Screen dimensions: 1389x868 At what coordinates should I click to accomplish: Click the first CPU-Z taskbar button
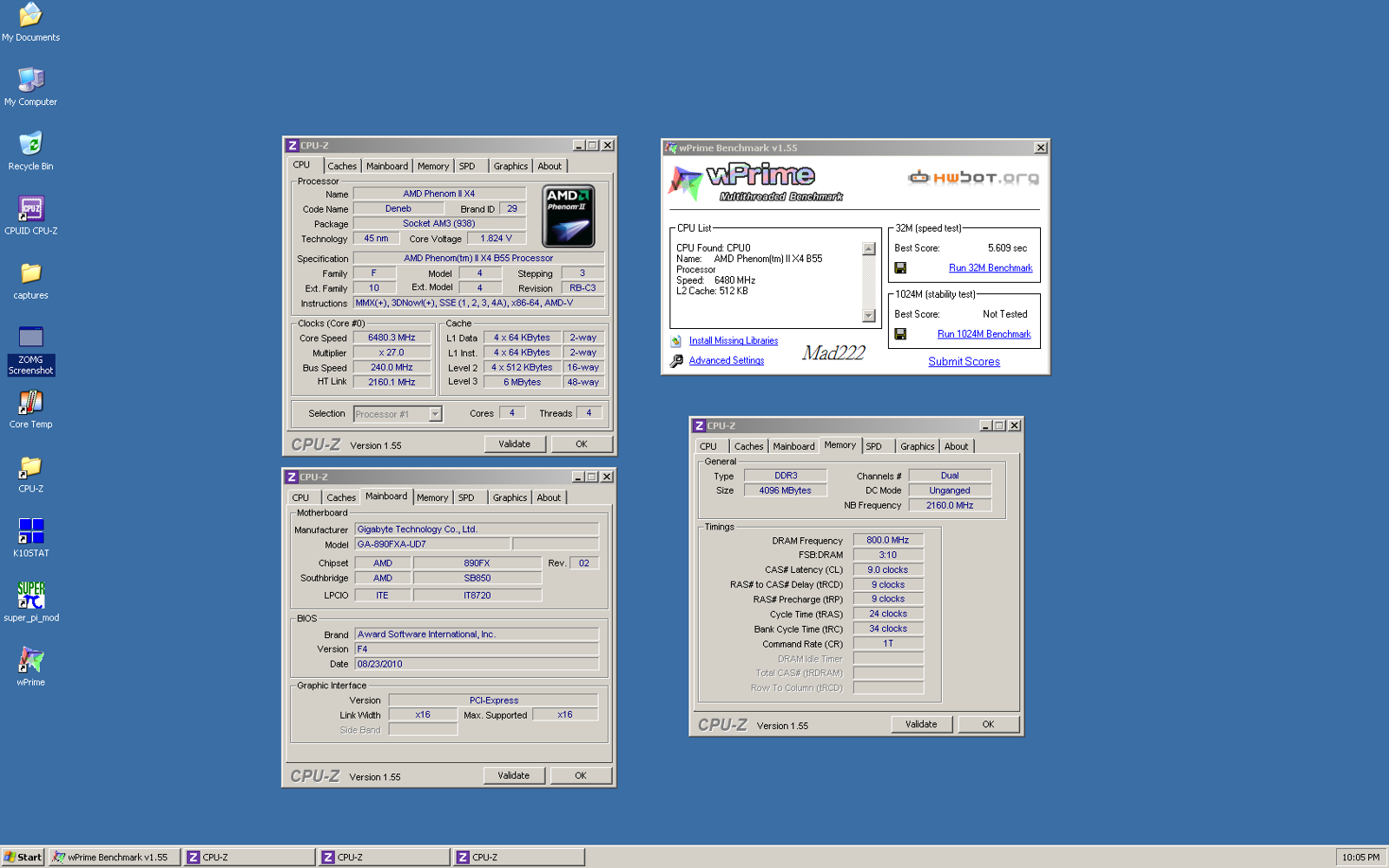click(250, 857)
